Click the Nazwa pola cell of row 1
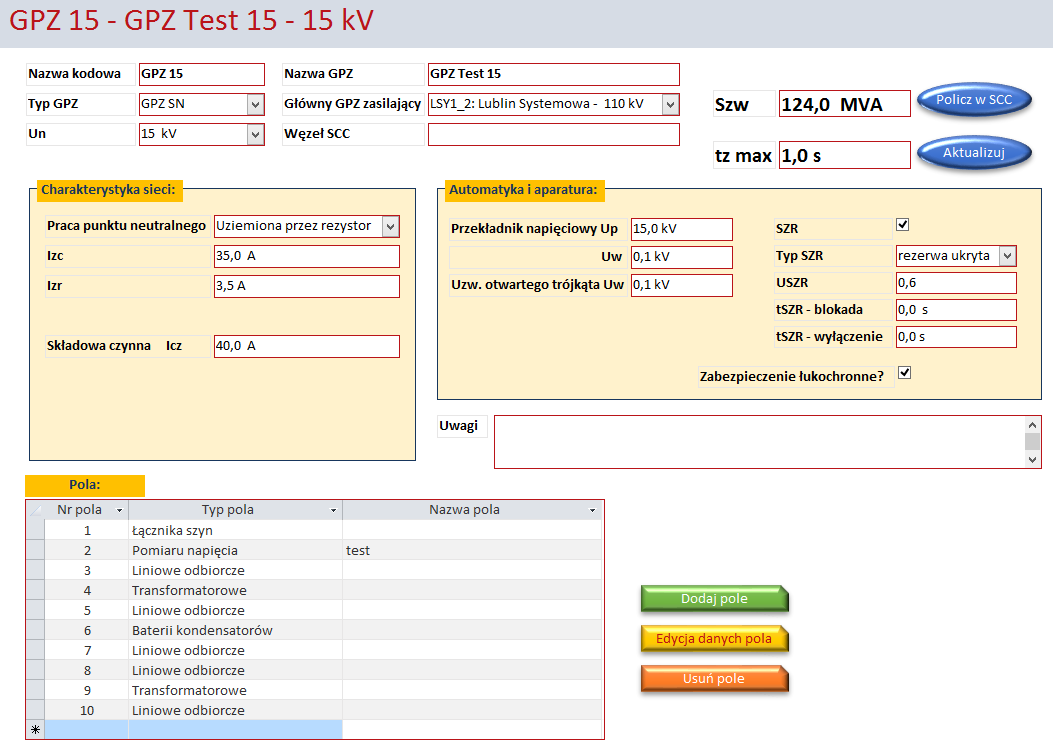 click(472, 530)
